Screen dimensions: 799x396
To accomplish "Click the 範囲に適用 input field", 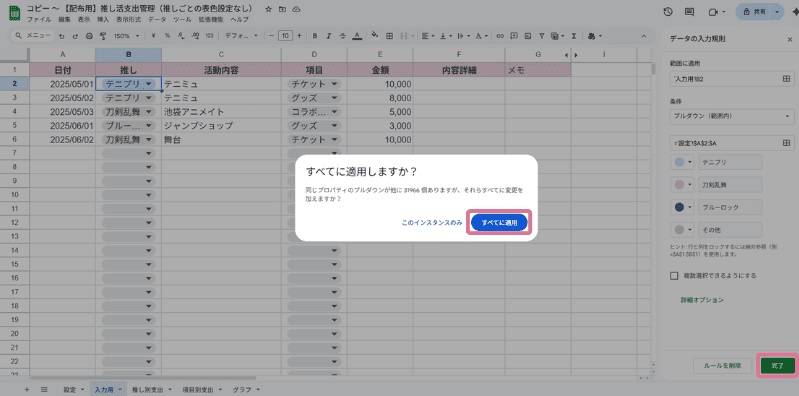I will pos(731,78).
